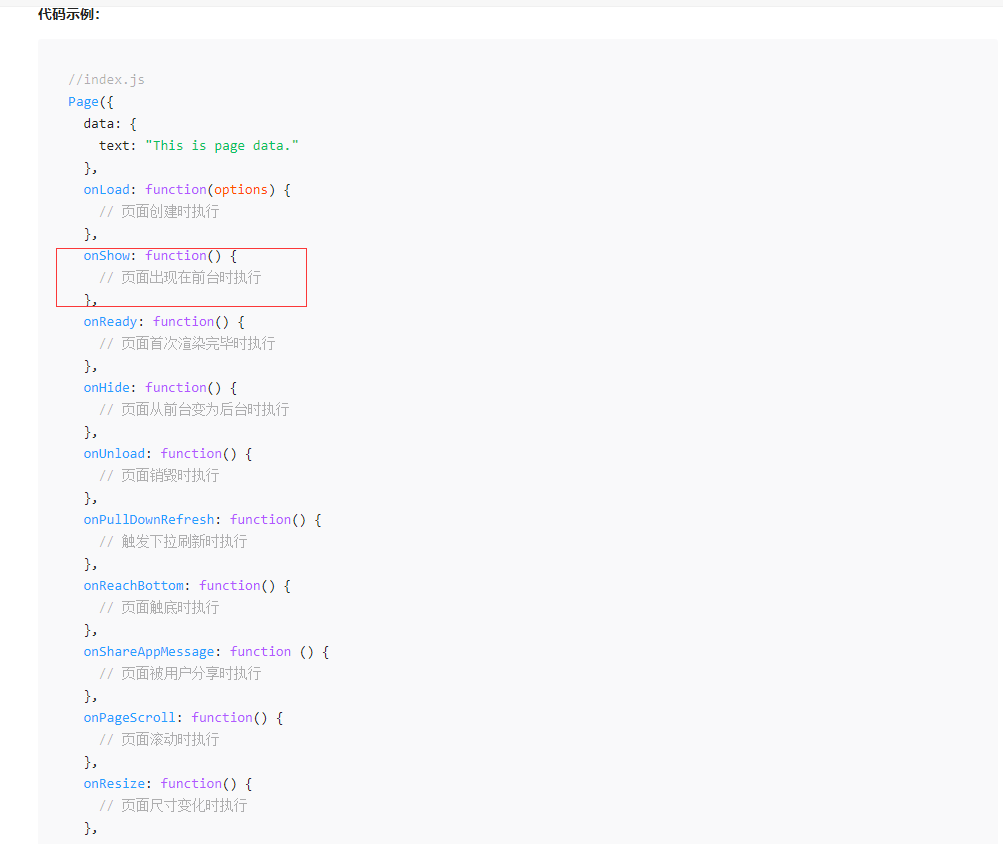Click comment '页面滚动时执行'

click(170, 739)
